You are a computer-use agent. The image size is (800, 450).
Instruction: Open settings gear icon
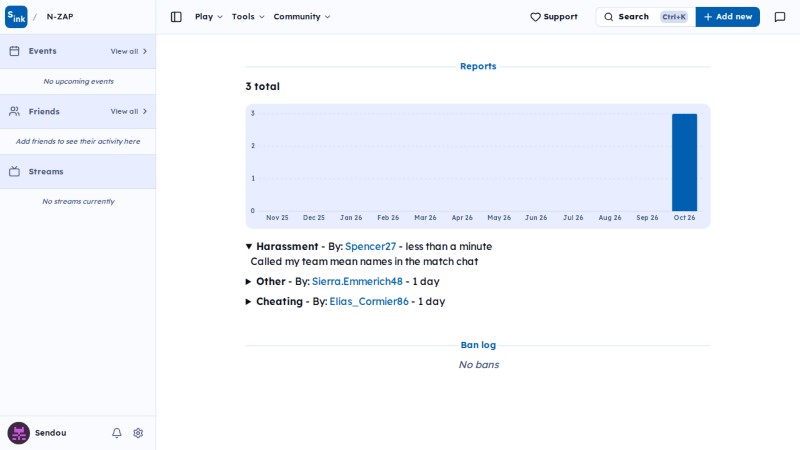(x=138, y=433)
